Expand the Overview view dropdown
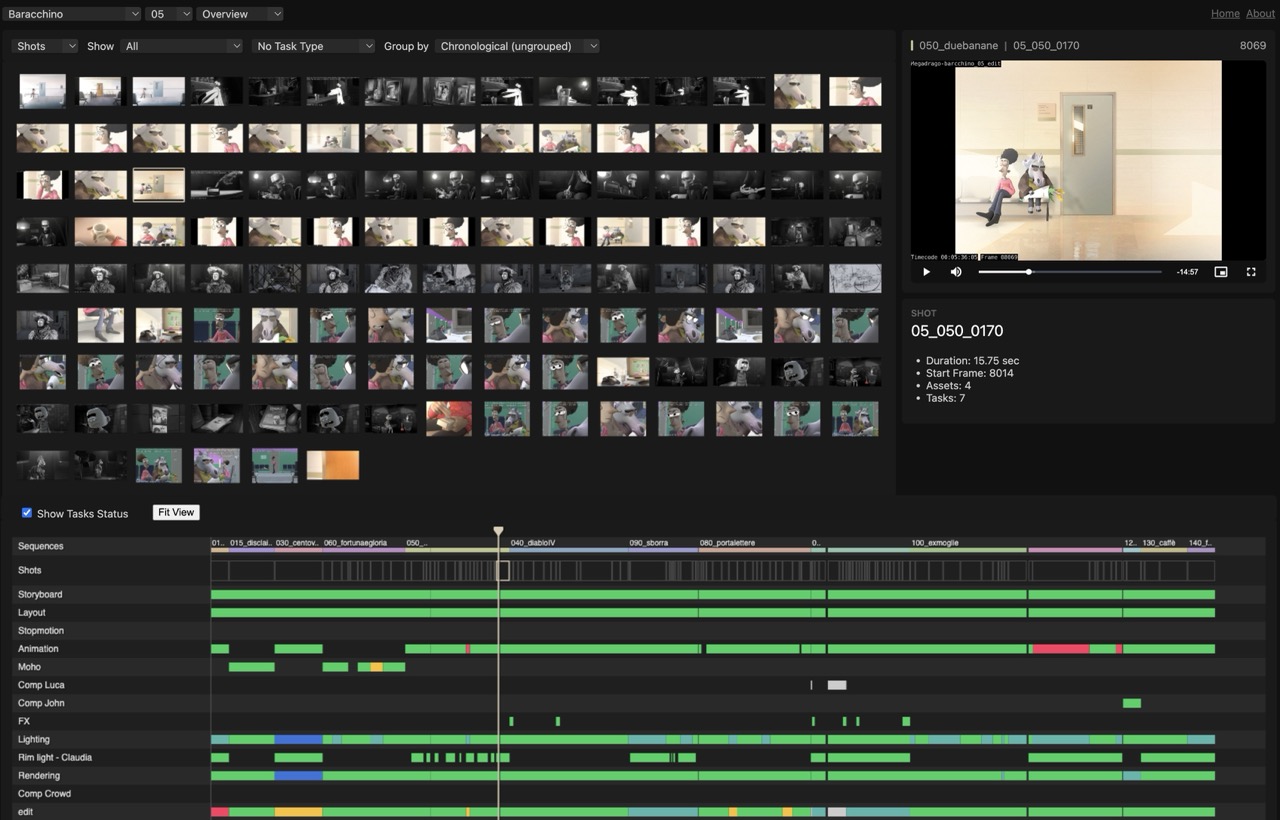1280x820 pixels. (240, 14)
